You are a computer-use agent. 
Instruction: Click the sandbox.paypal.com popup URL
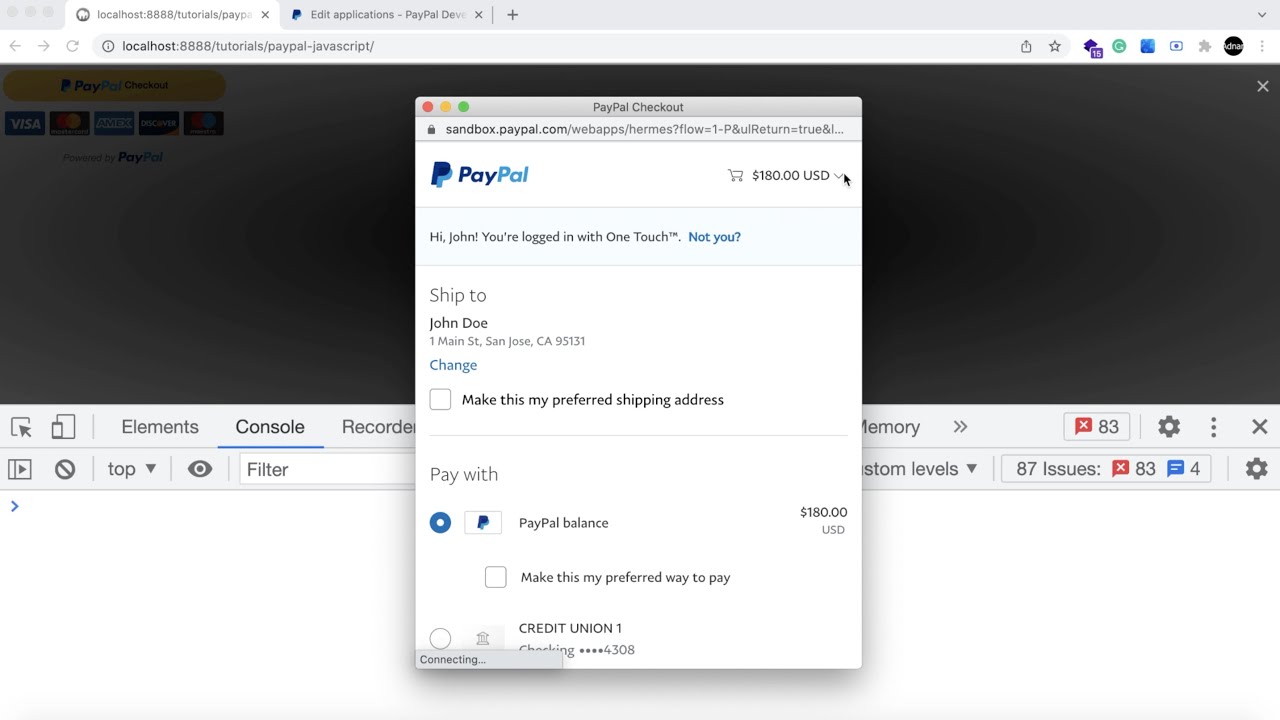[x=644, y=129]
